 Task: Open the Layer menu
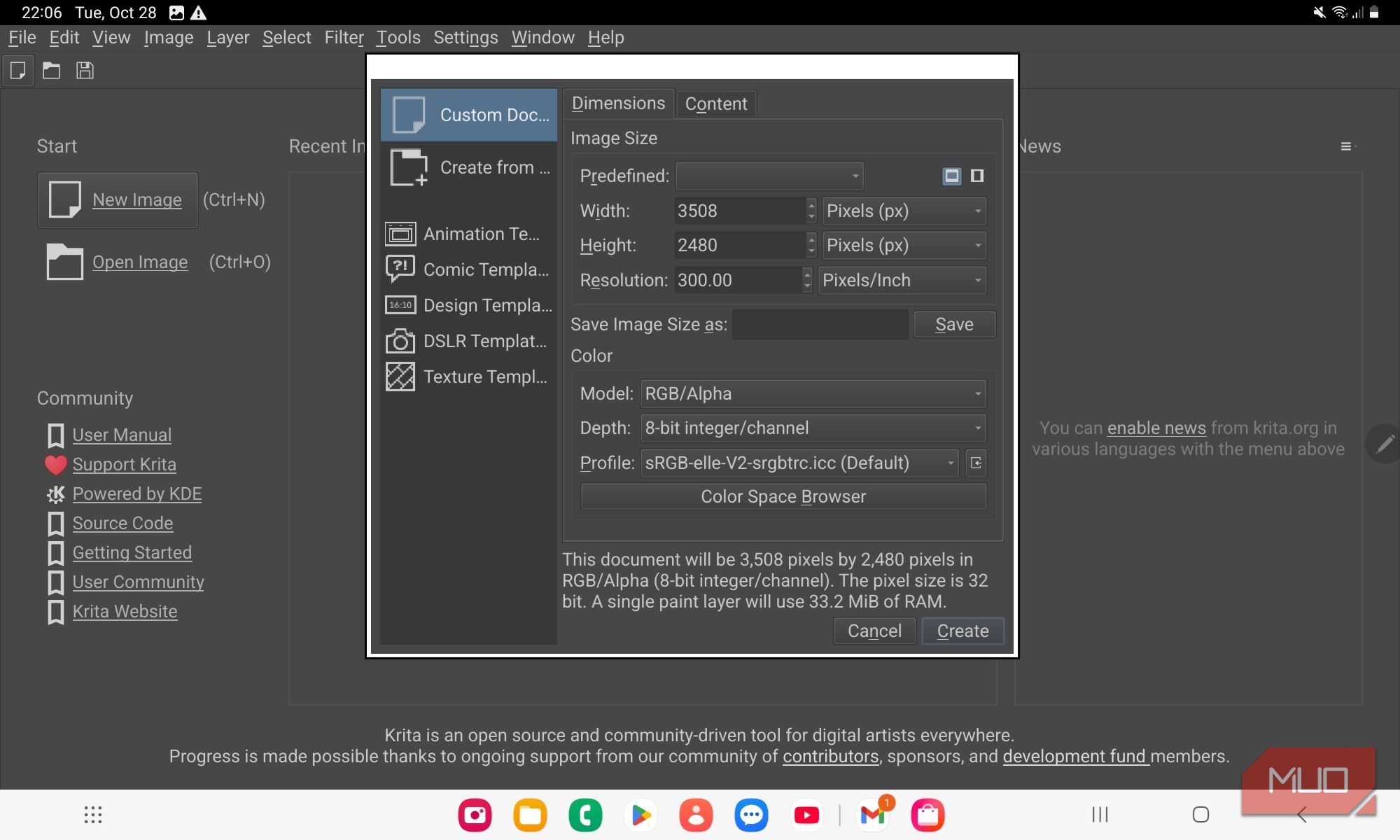227,37
